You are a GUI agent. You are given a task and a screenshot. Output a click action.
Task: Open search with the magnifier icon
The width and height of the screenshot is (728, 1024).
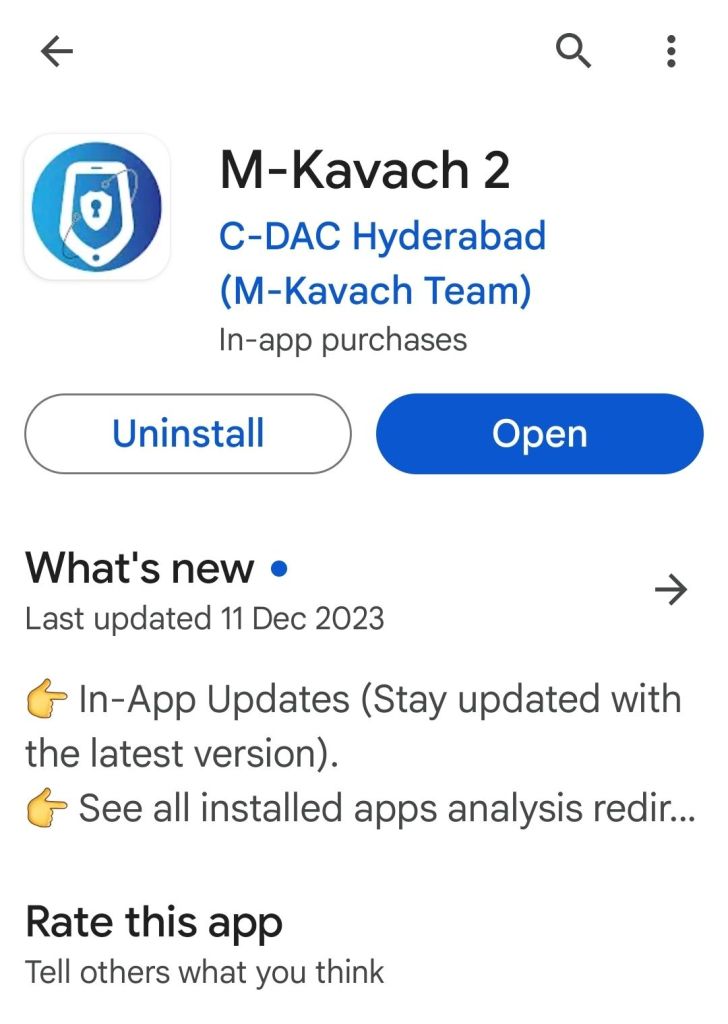point(573,51)
